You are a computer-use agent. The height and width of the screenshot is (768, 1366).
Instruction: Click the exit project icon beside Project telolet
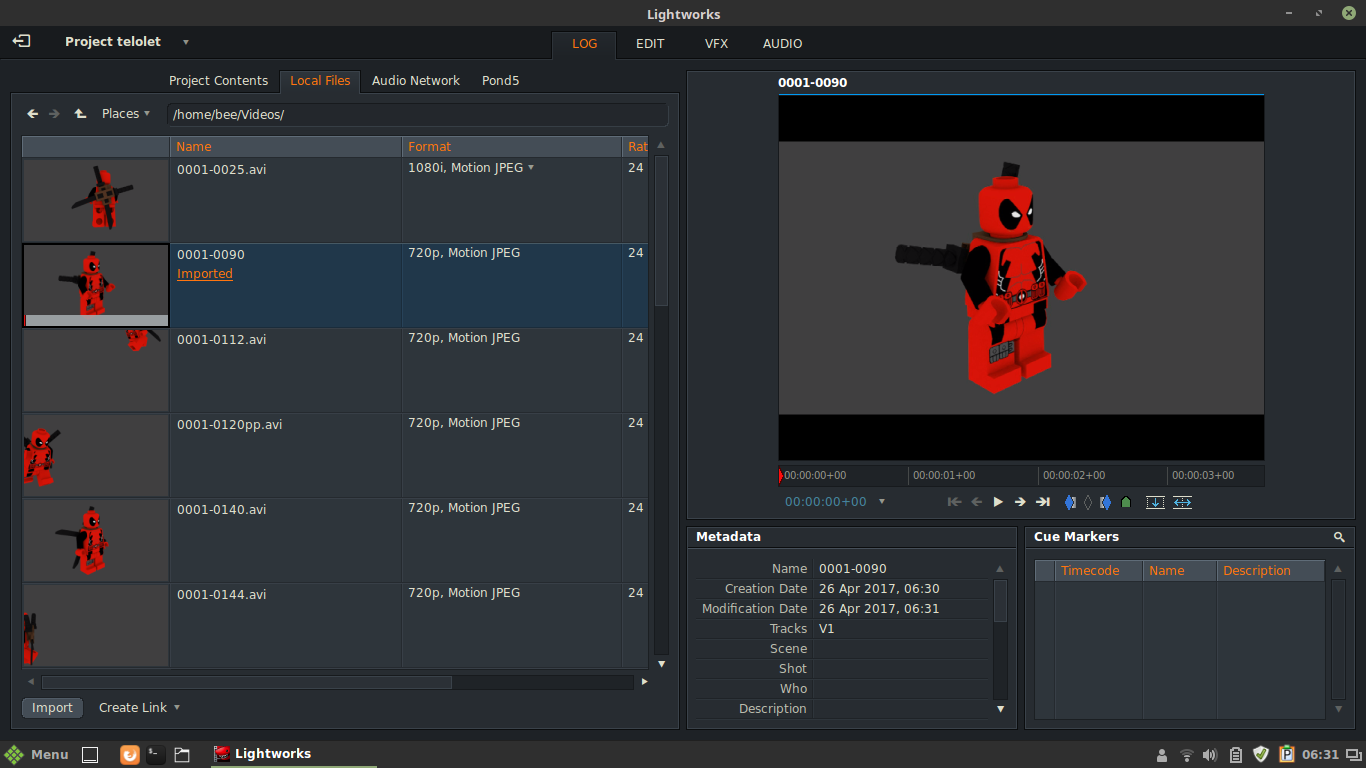pos(22,42)
